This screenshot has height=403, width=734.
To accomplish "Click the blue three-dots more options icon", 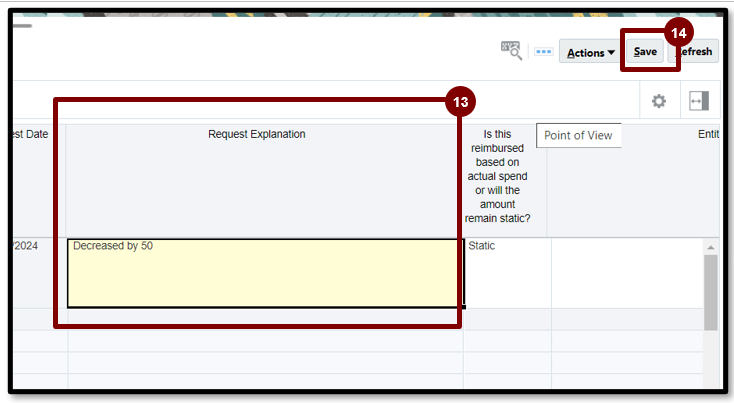I will (543, 51).
